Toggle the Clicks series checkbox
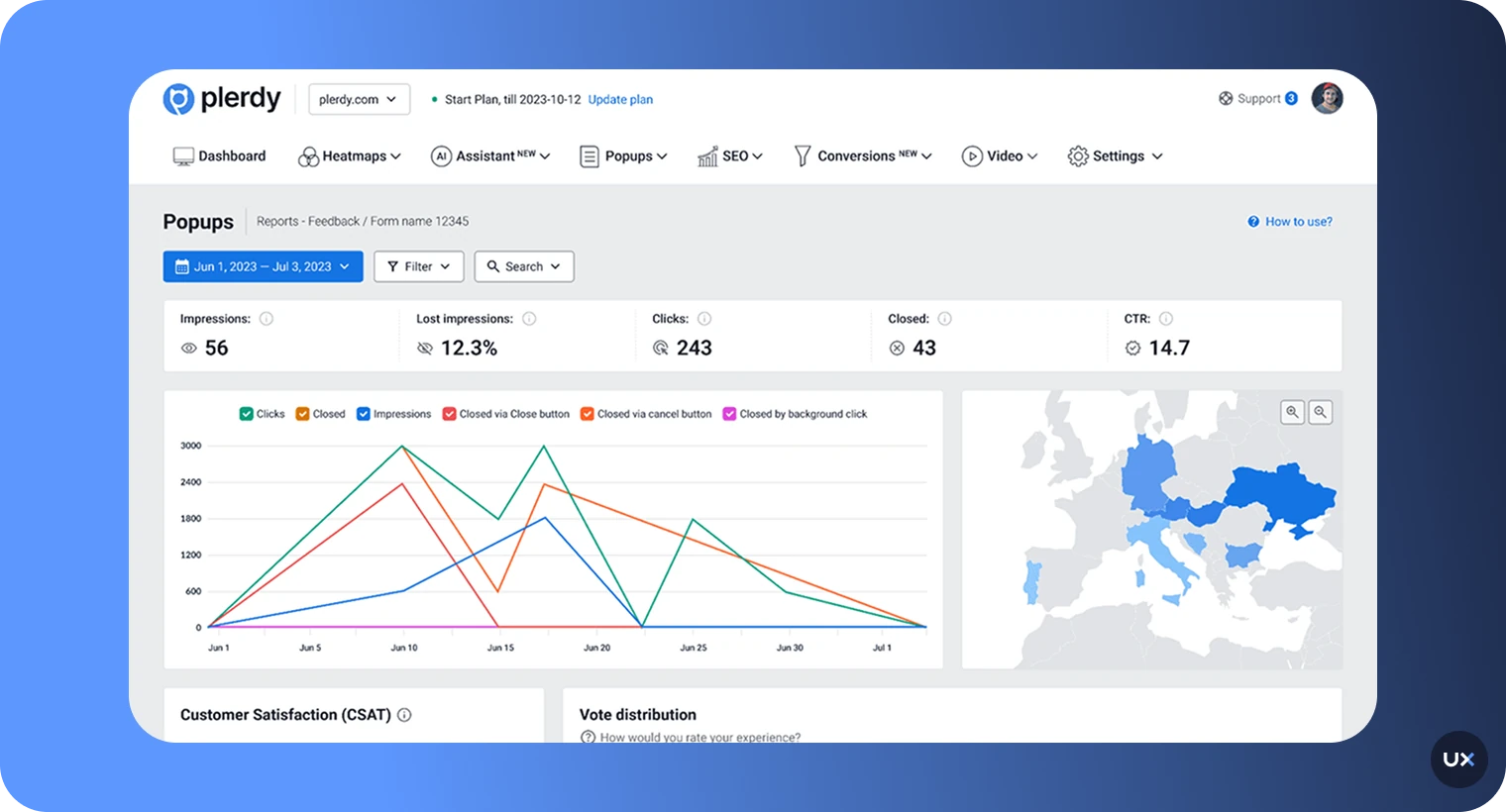1506x812 pixels. tap(246, 414)
